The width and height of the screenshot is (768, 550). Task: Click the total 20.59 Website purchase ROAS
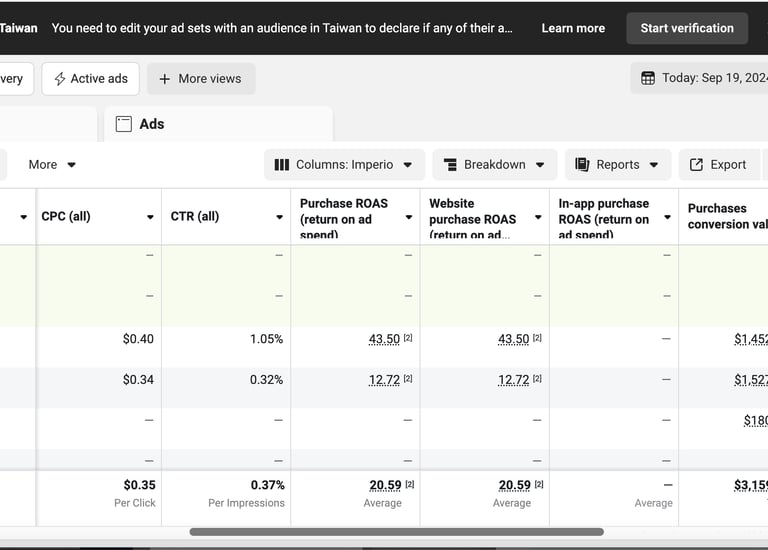tap(514, 485)
